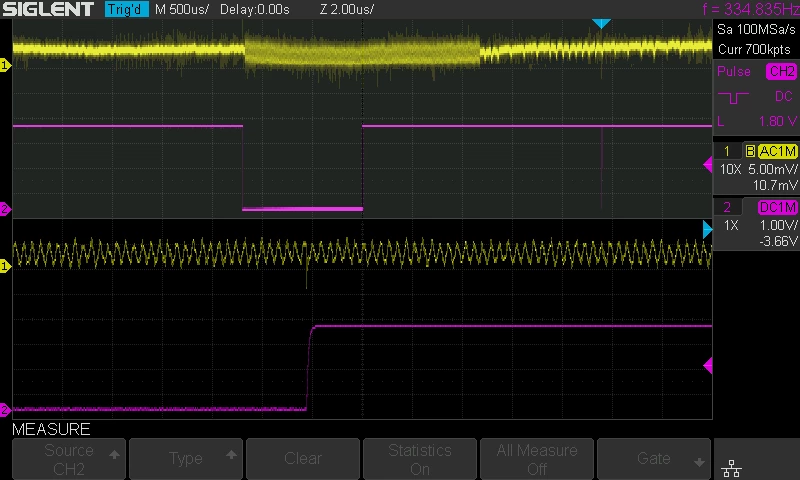Click the frequency counter f = 334.835Hz
Viewport: 800px width, 480px height.
[751, 9]
